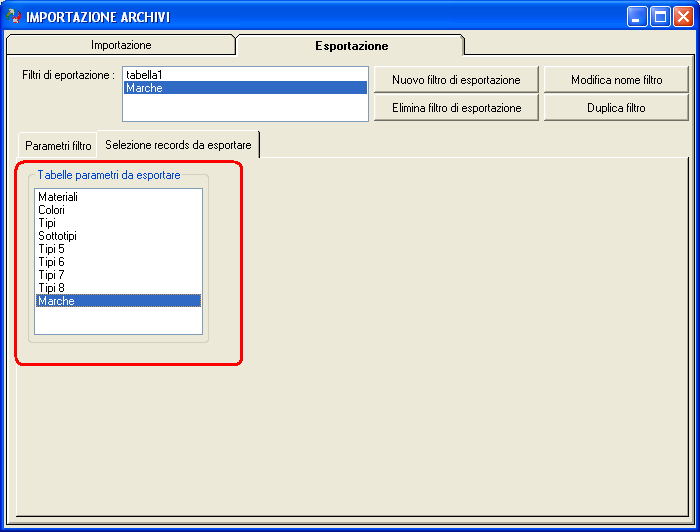Select the Tipi 6 table entry
Image resolution: width=700 pixels, height=532 pixels.
(118, 262)
